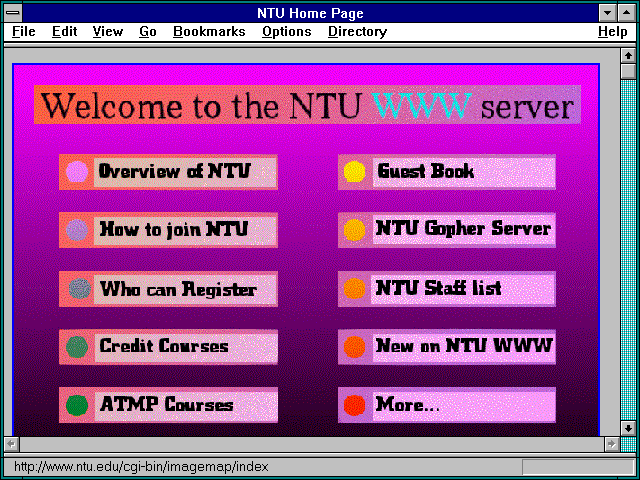Image resolution: width=640 pixels, height=480 pixels.
Task: Click the horizontal scrollbar left arrow
Action: 11,444
